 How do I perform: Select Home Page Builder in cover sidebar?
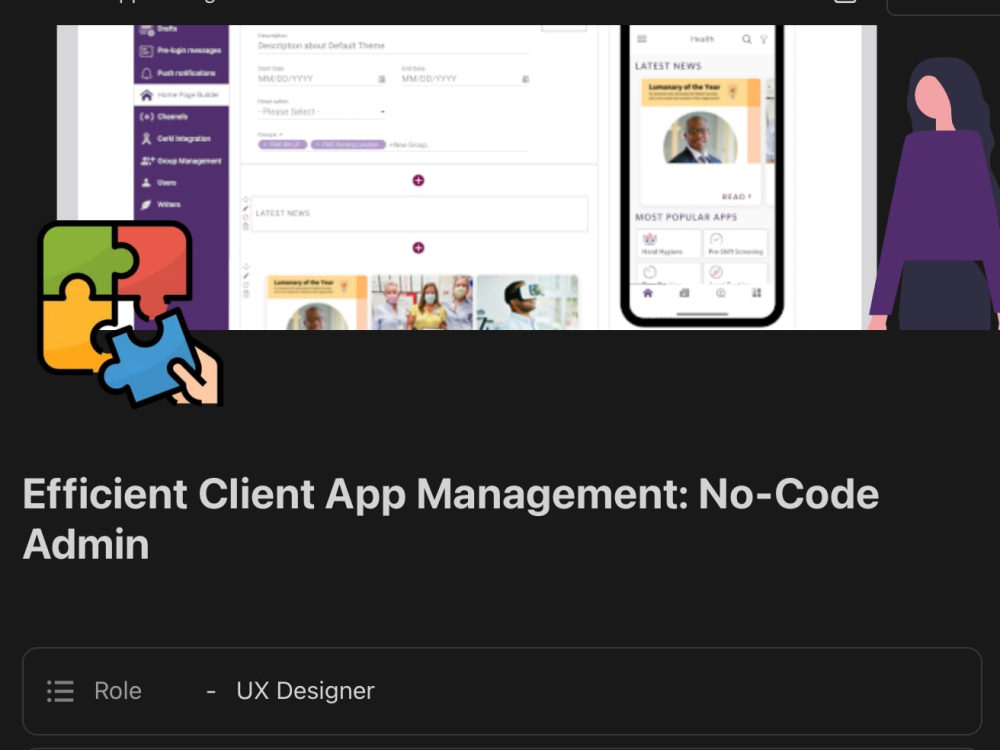coord(182,95)
